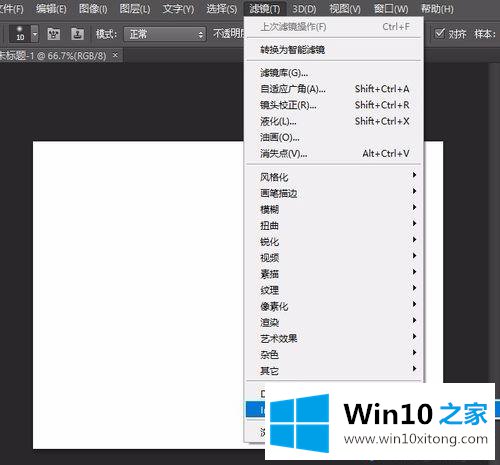Expand the 其它 other submenu

334,371
